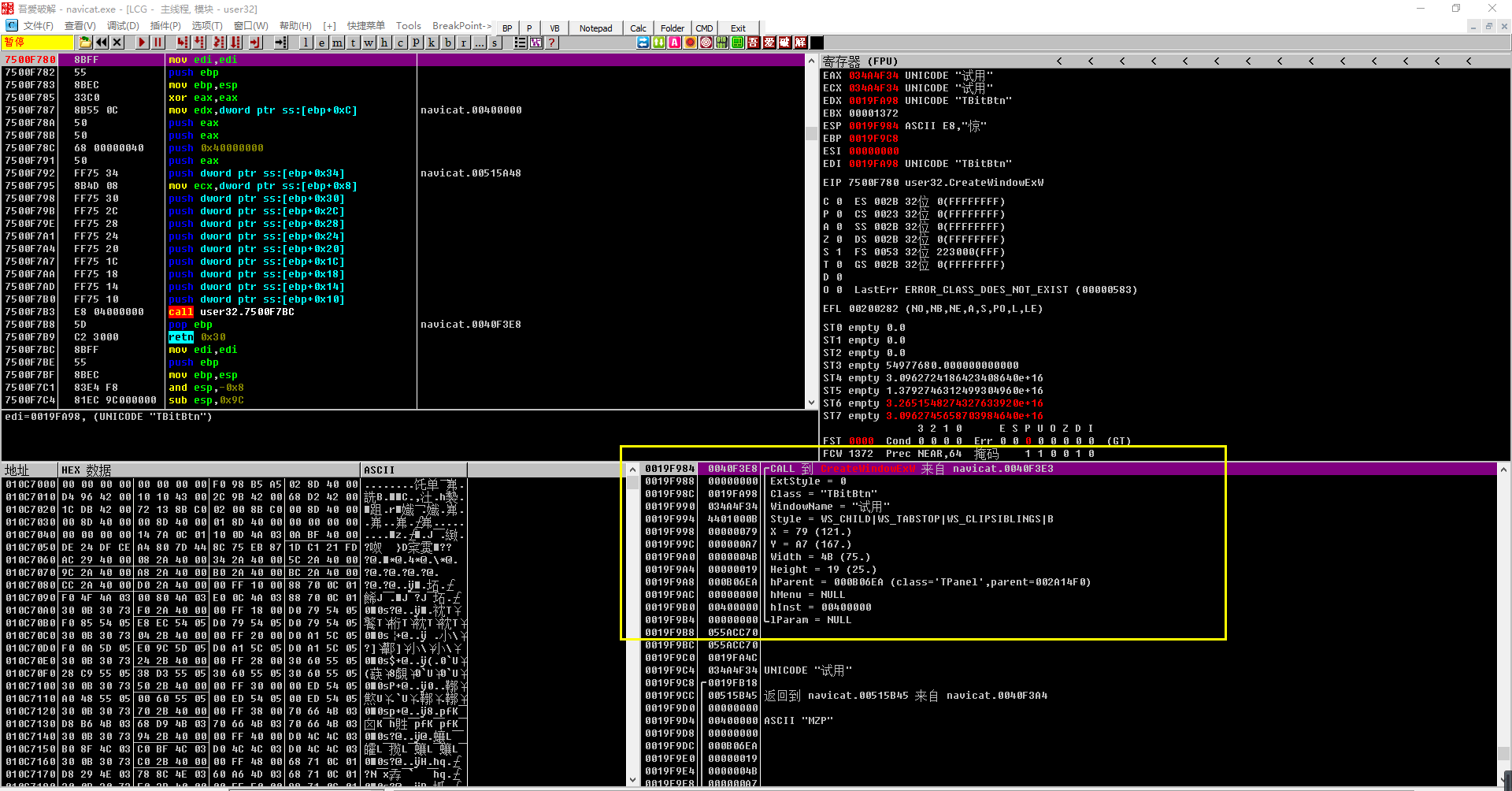This screenshot has height=791, width=1512.
Task: Pause execution with the pause icon
Action: click(158, 43)
